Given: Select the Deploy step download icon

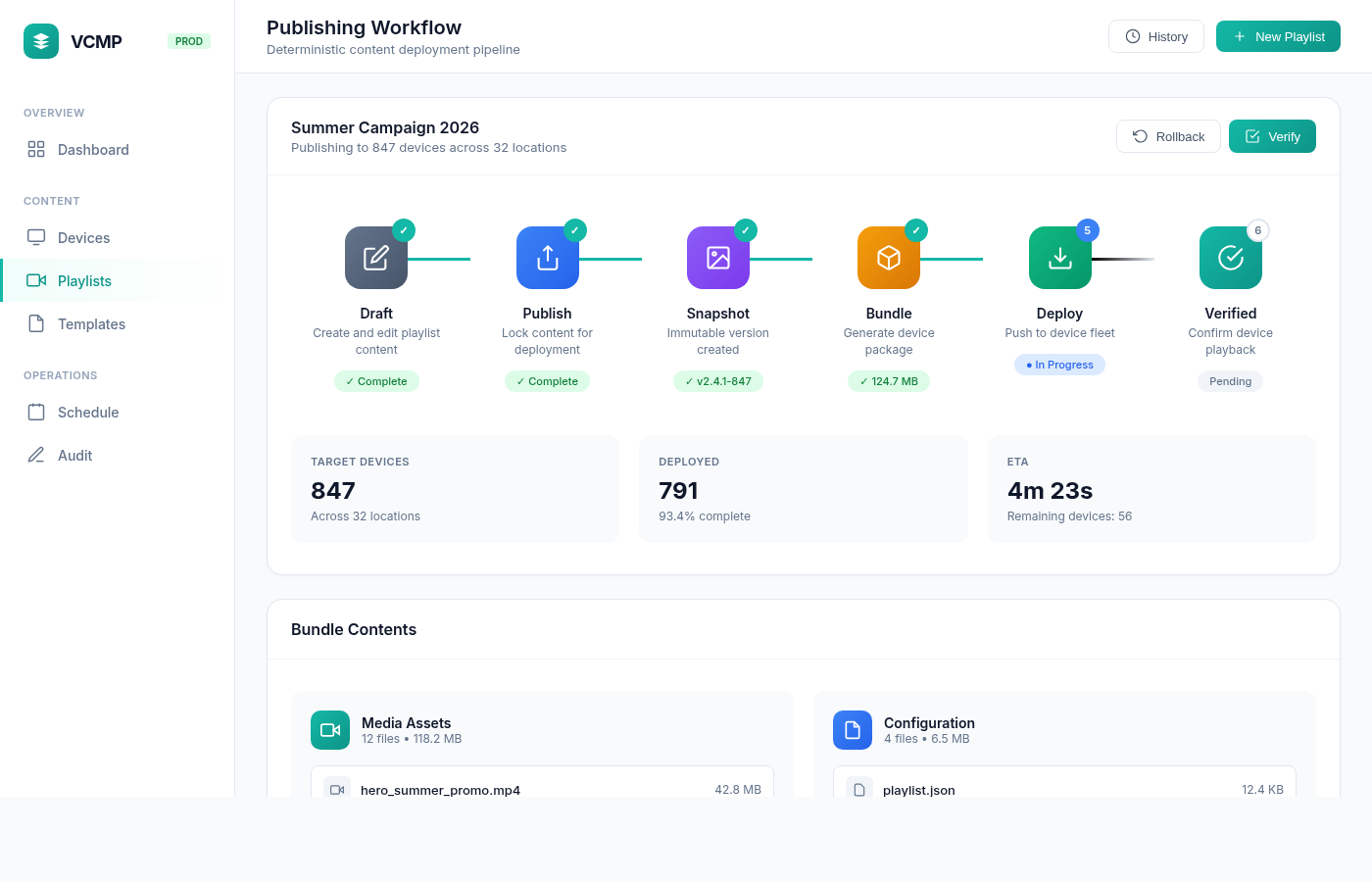Looking at the screenshot, I should [1059, 258].
